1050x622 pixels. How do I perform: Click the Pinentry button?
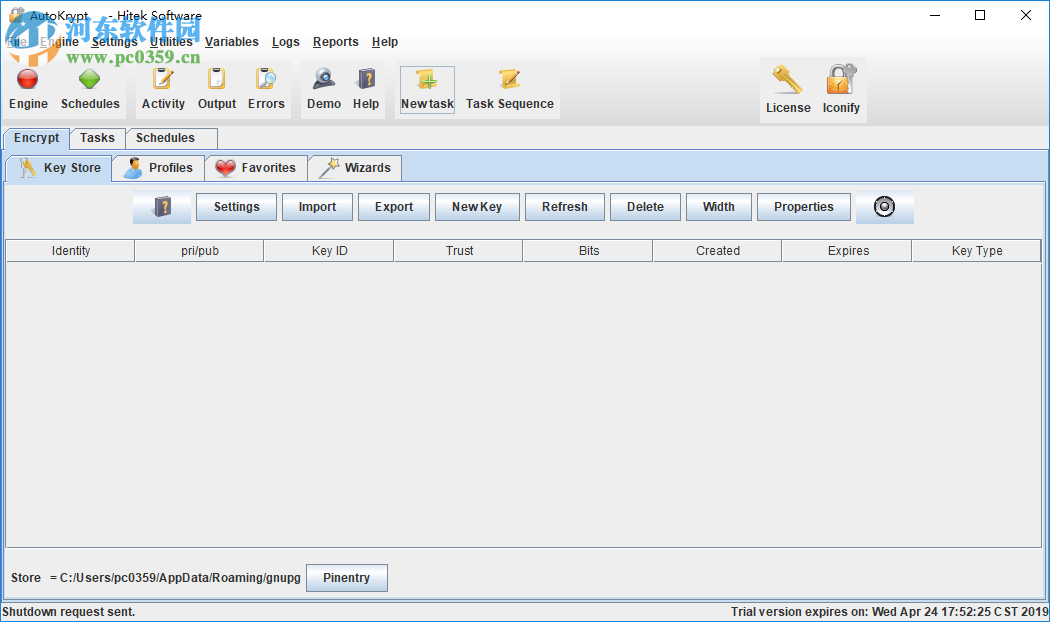[346, 578]
